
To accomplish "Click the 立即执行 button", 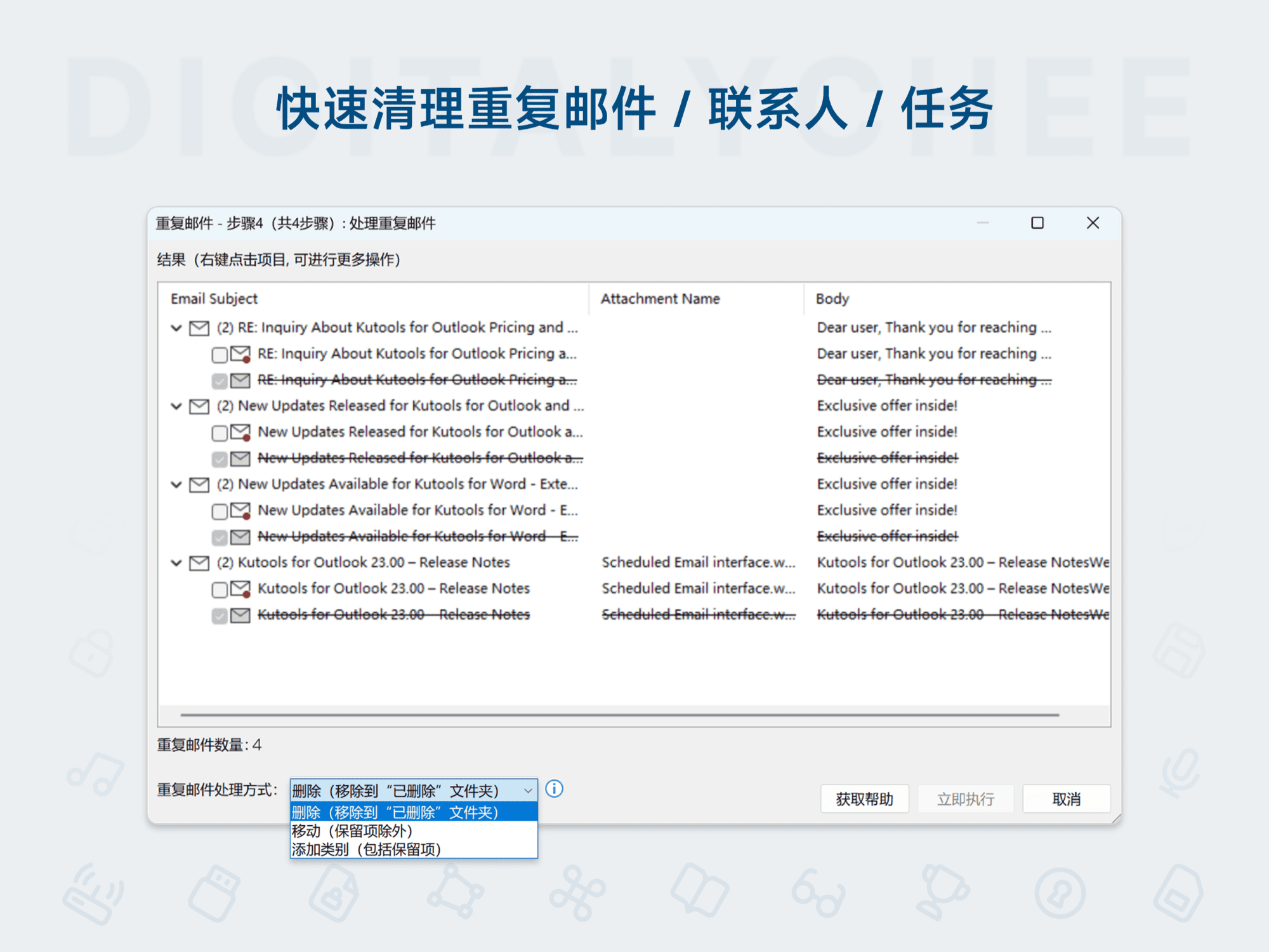I will 965,799.
